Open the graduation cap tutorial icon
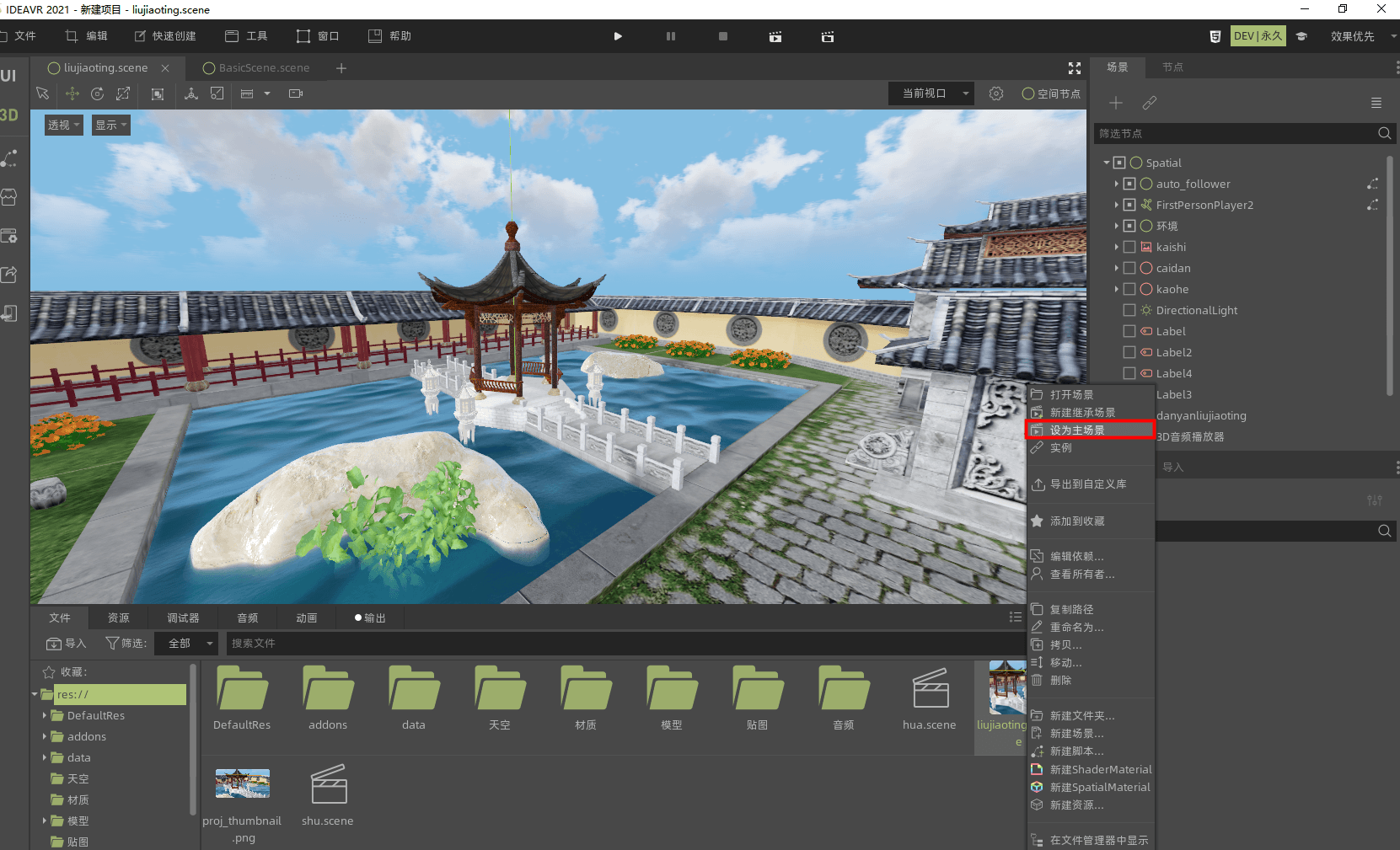1400x850 pixels. click(1301, 36)
